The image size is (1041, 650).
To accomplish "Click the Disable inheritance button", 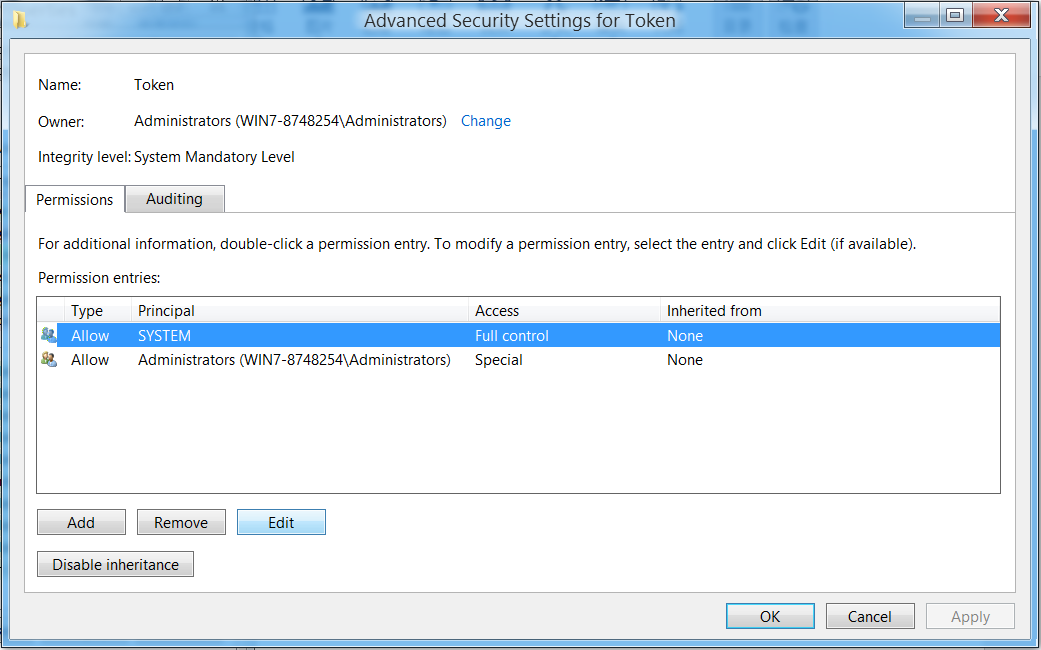I will 116,564.
